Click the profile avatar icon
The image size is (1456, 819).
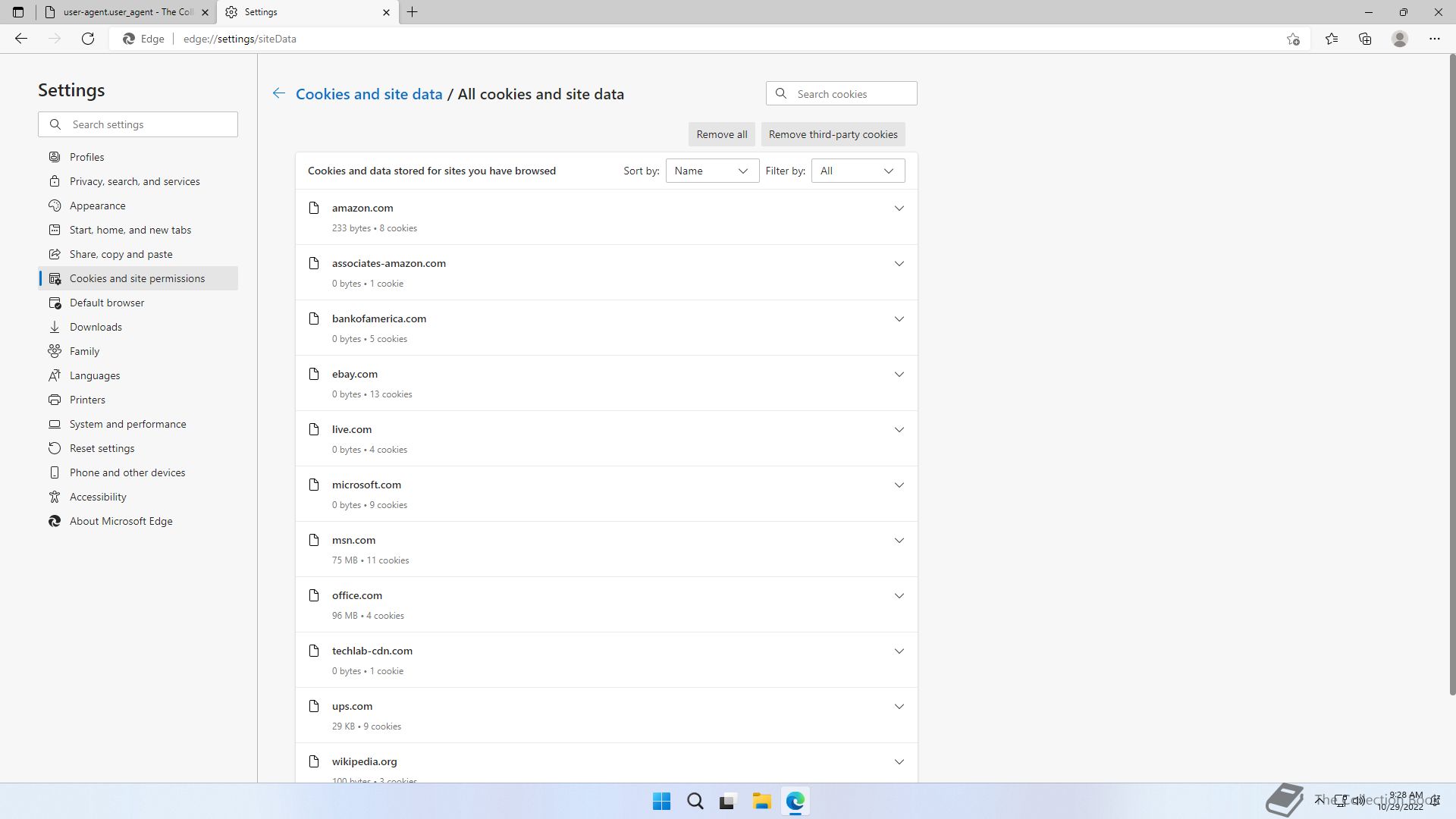coord(1399,39)
